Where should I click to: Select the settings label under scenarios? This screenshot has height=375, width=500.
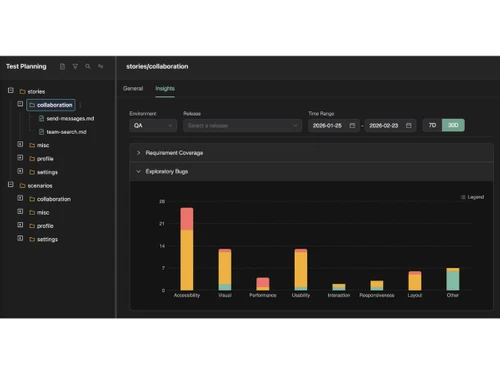point(47,239)
